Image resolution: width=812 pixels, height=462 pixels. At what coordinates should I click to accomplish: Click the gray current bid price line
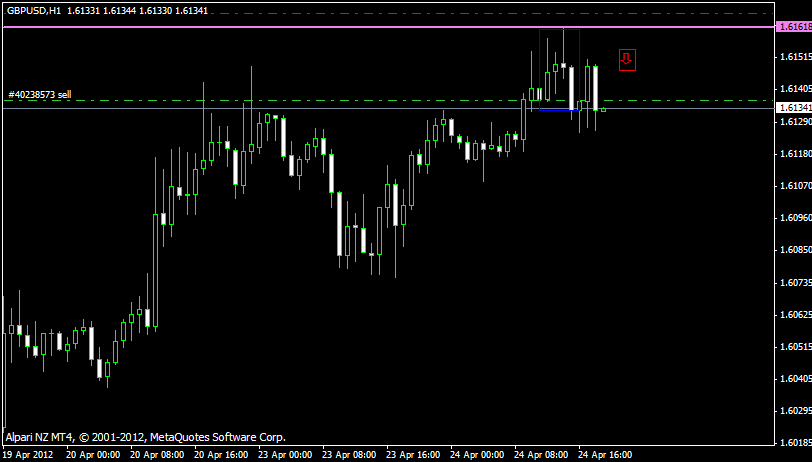coord(388,108)
